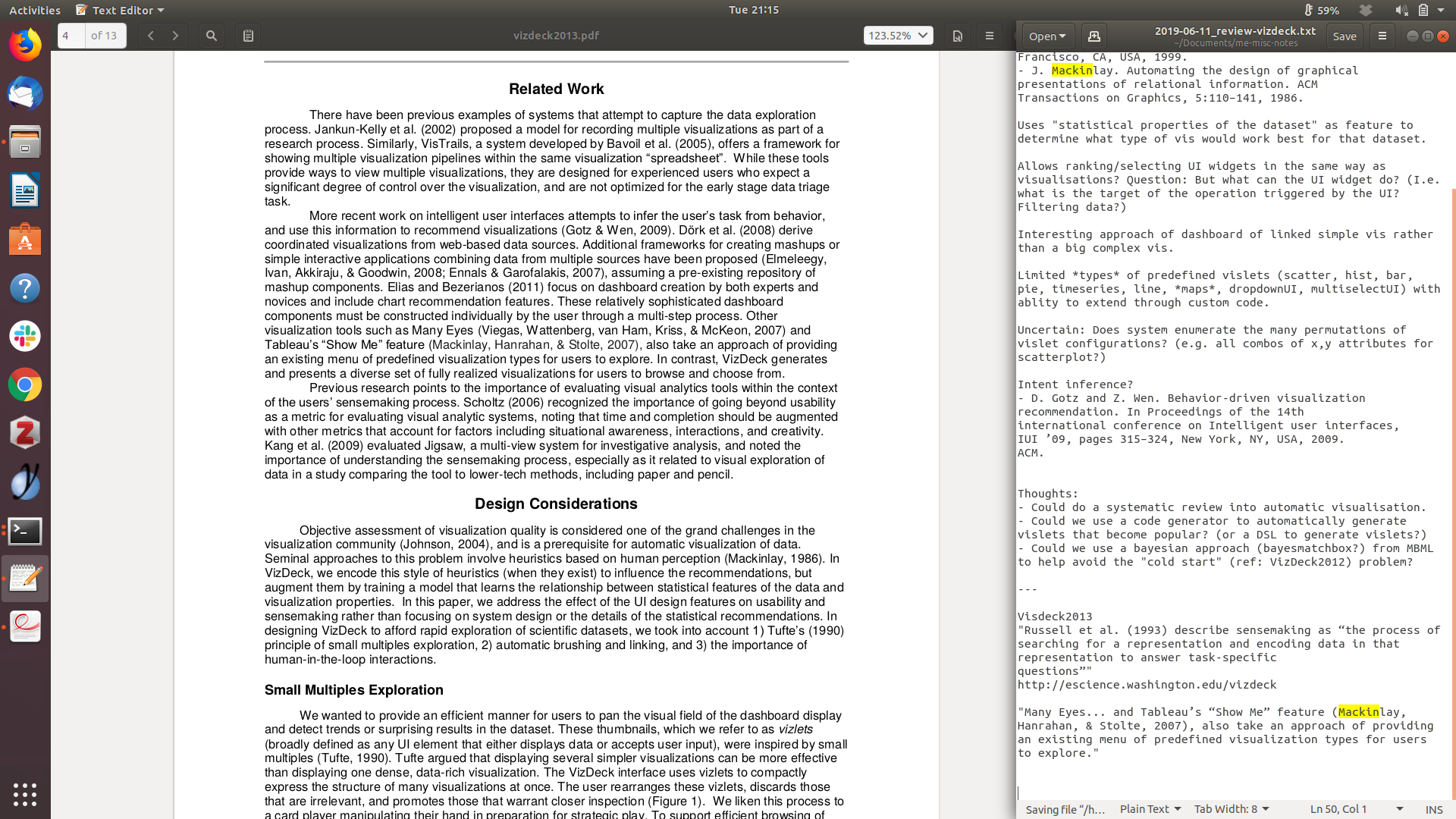1456x819 pixels.
Task: Open Terminal from the dock
Action: click(25, 531)
